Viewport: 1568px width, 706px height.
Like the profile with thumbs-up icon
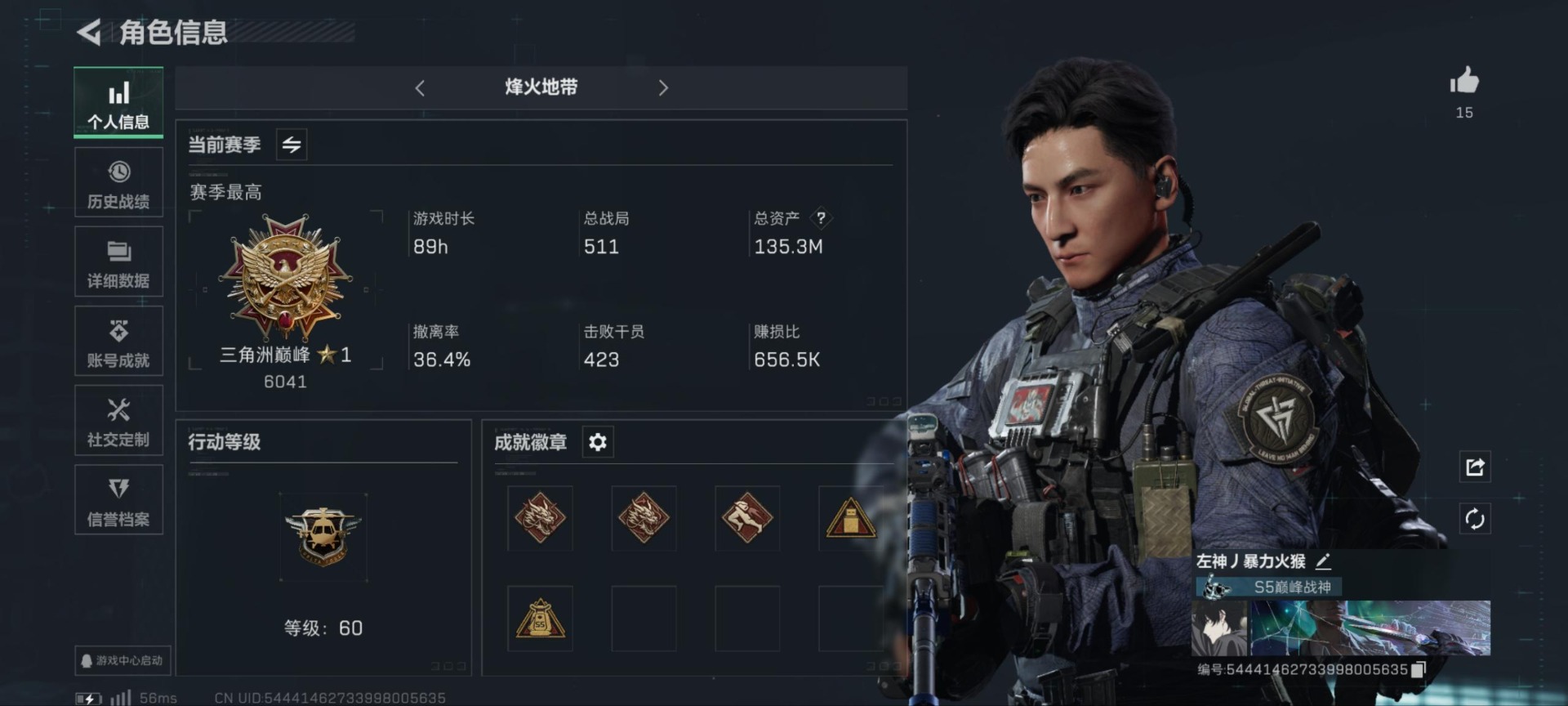pyautogui.click(x=1464, y=81)
